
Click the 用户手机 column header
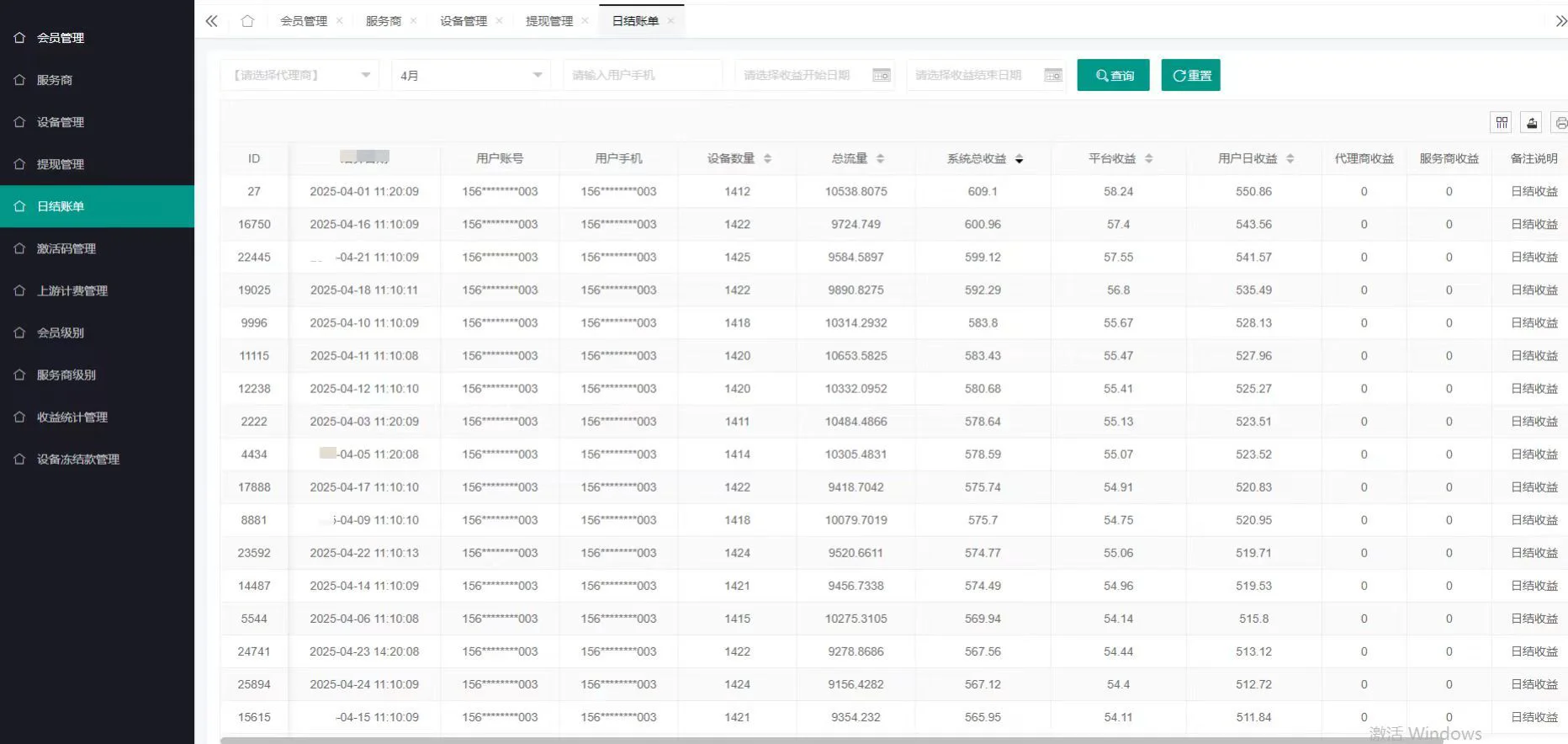tap(618, 158)
